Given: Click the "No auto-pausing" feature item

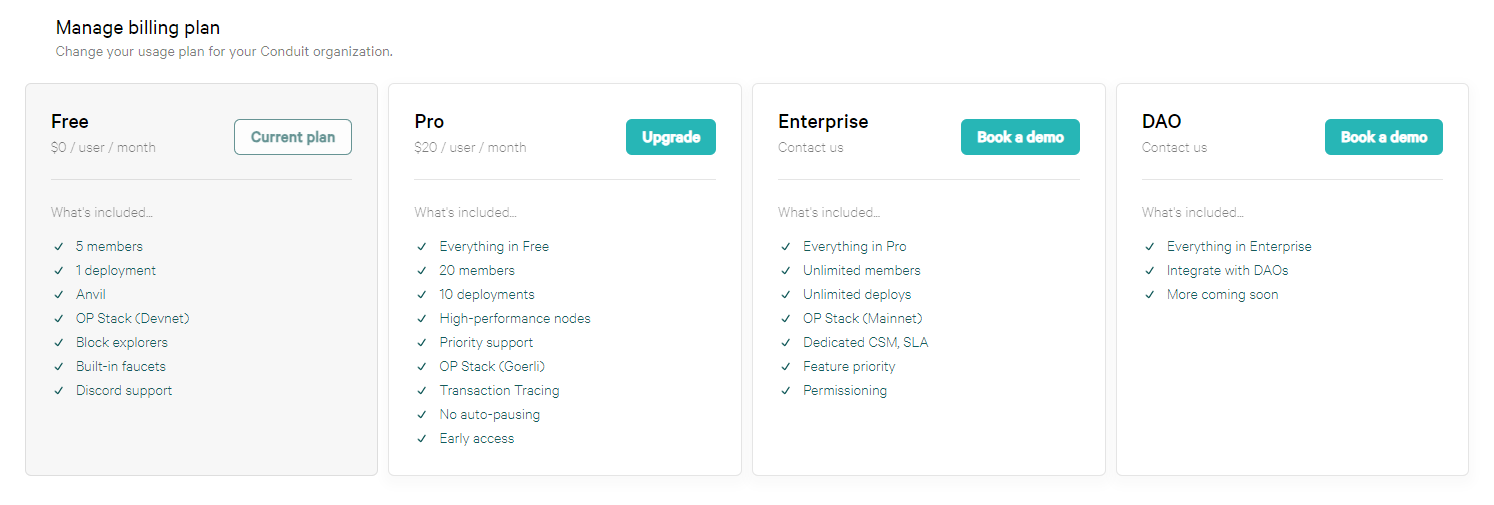Looking at the screenshot, I should [x=489, y=415].
